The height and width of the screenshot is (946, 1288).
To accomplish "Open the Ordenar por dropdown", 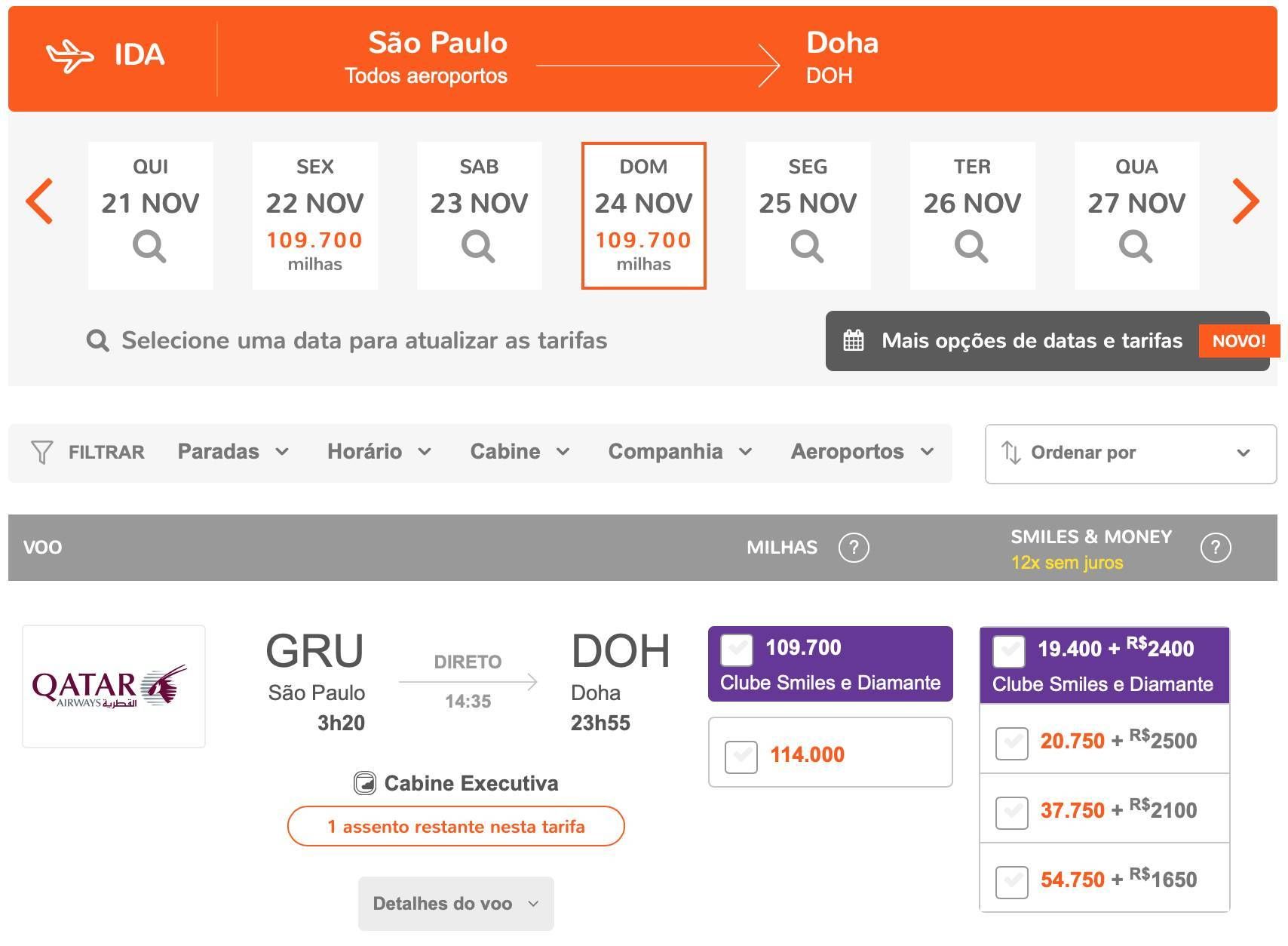I will pos(1130,453).
